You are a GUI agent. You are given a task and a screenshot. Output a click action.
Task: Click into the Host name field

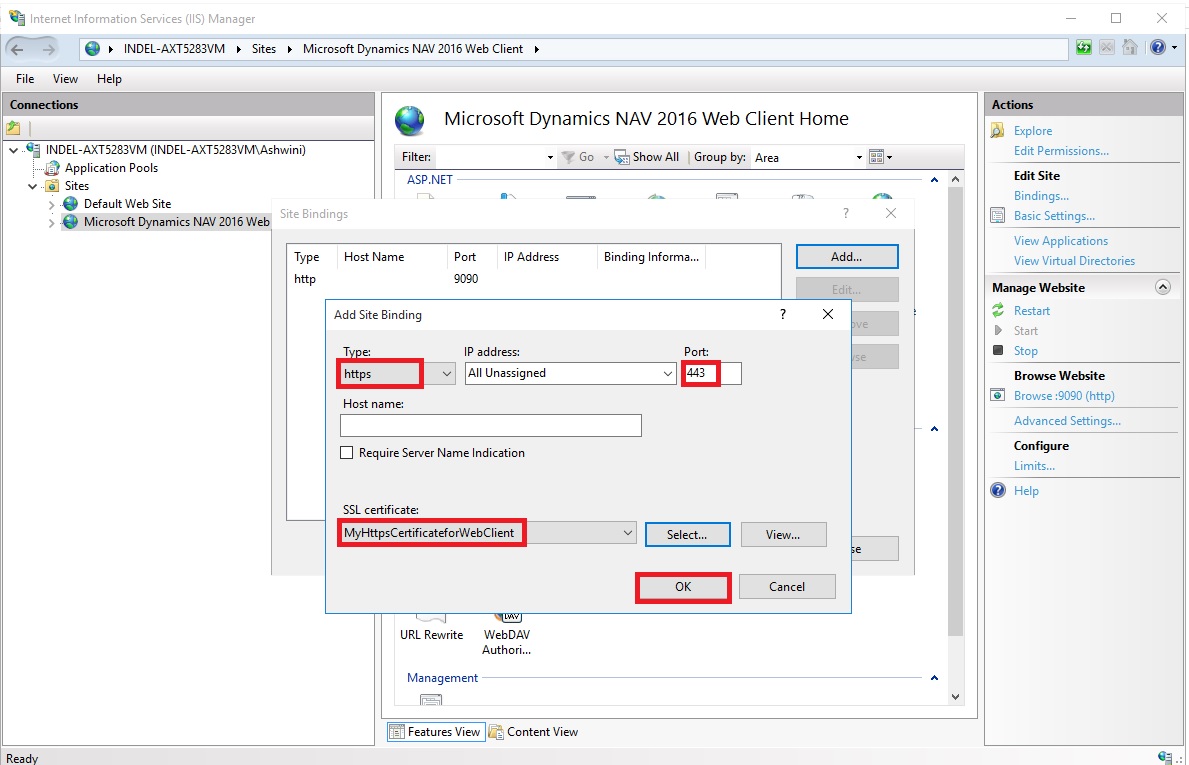point(490,426)
